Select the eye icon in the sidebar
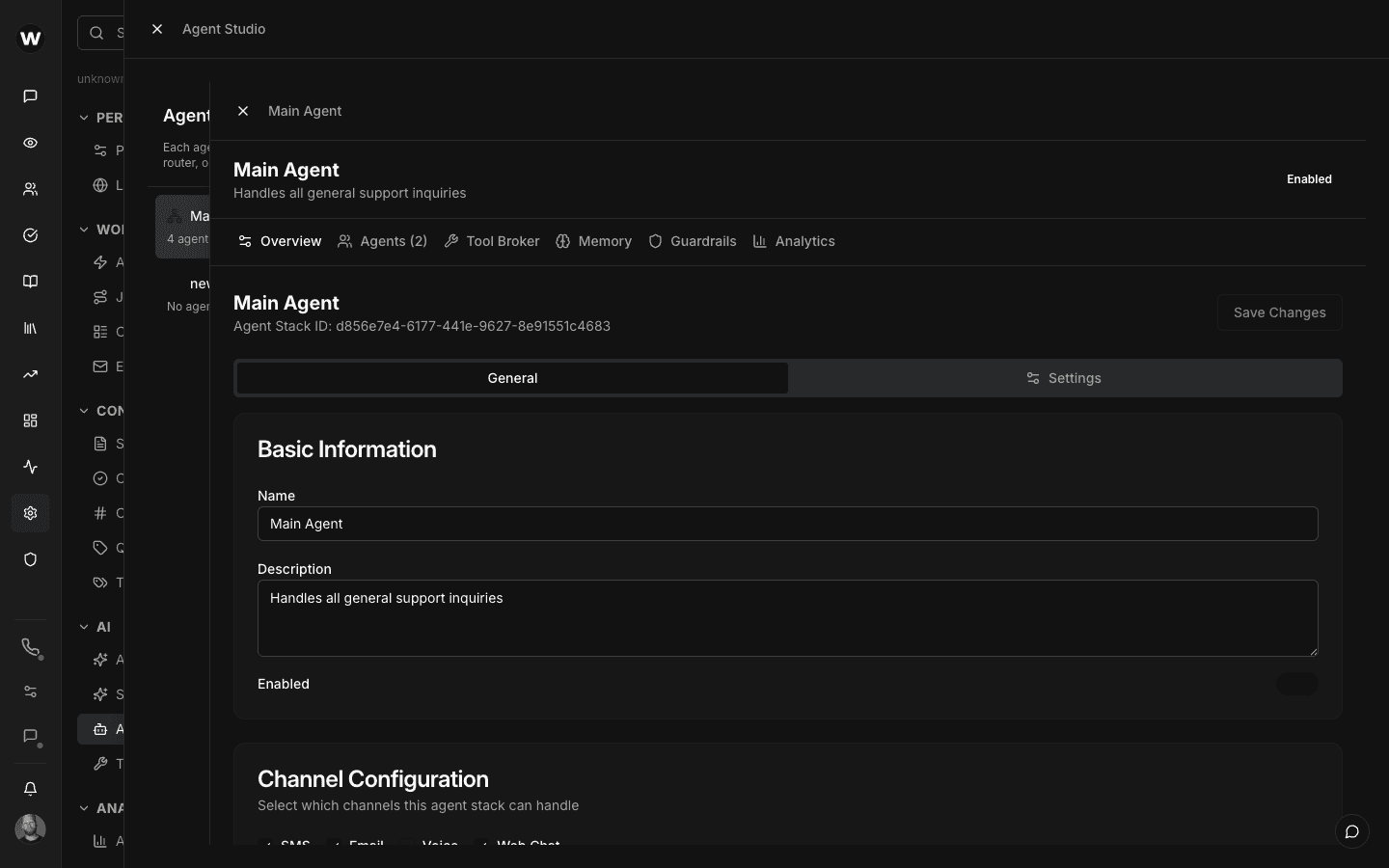The image size is (1389, 868). pos(30,143)
